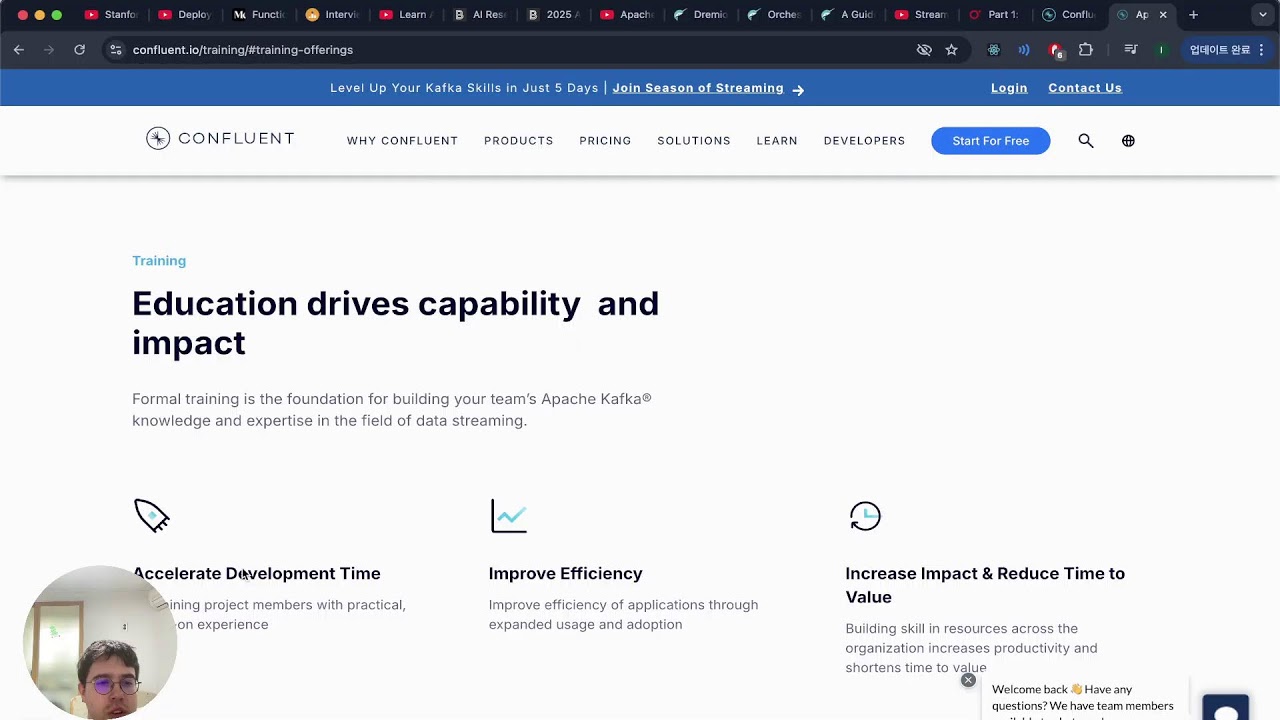
Task: Expand the tab search dropdown arrow
Action: [1263, 15]
